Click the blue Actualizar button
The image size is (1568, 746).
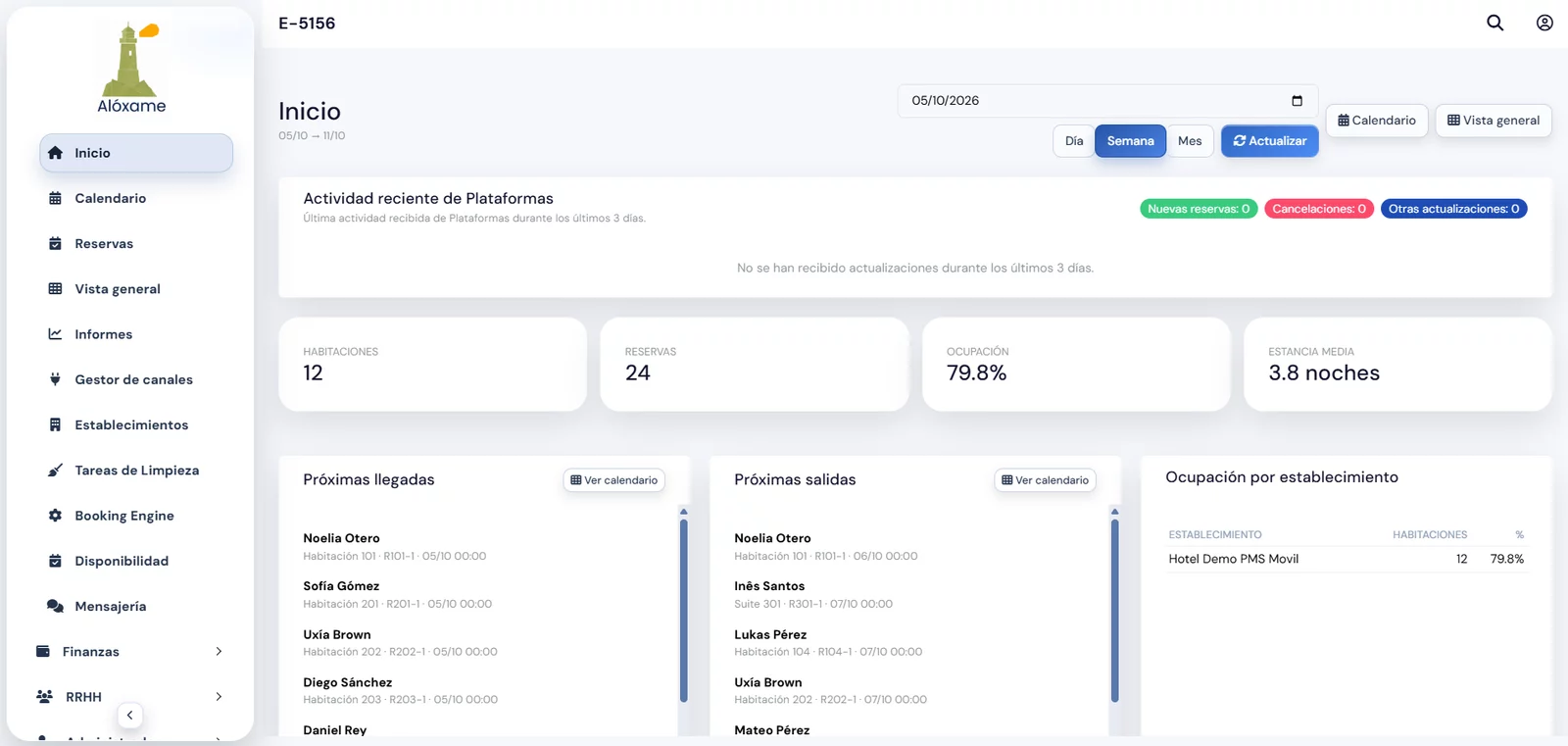coord(1269,141)
